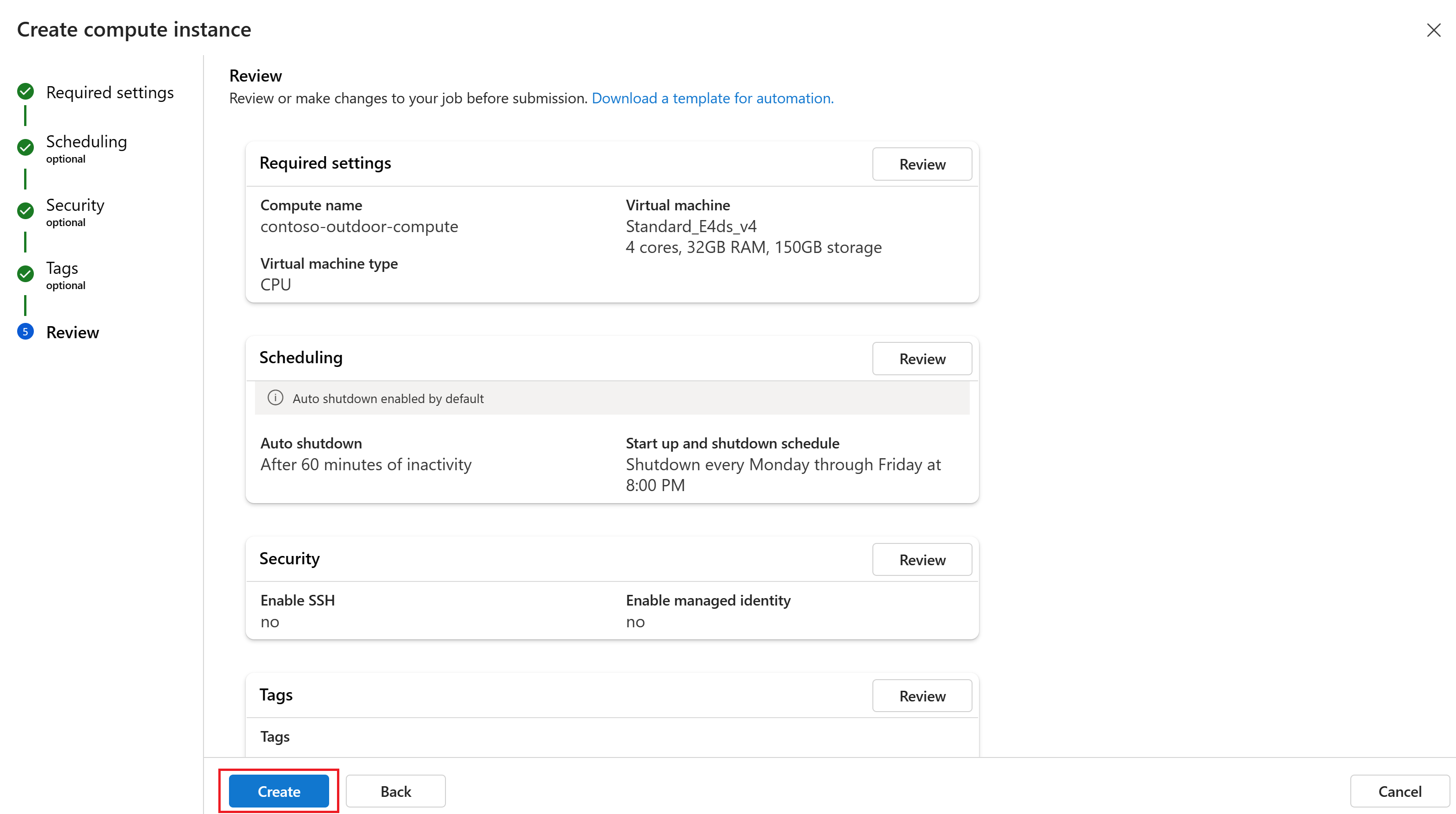
Task: Go Back to the previous step
Action: pos(395,791)
